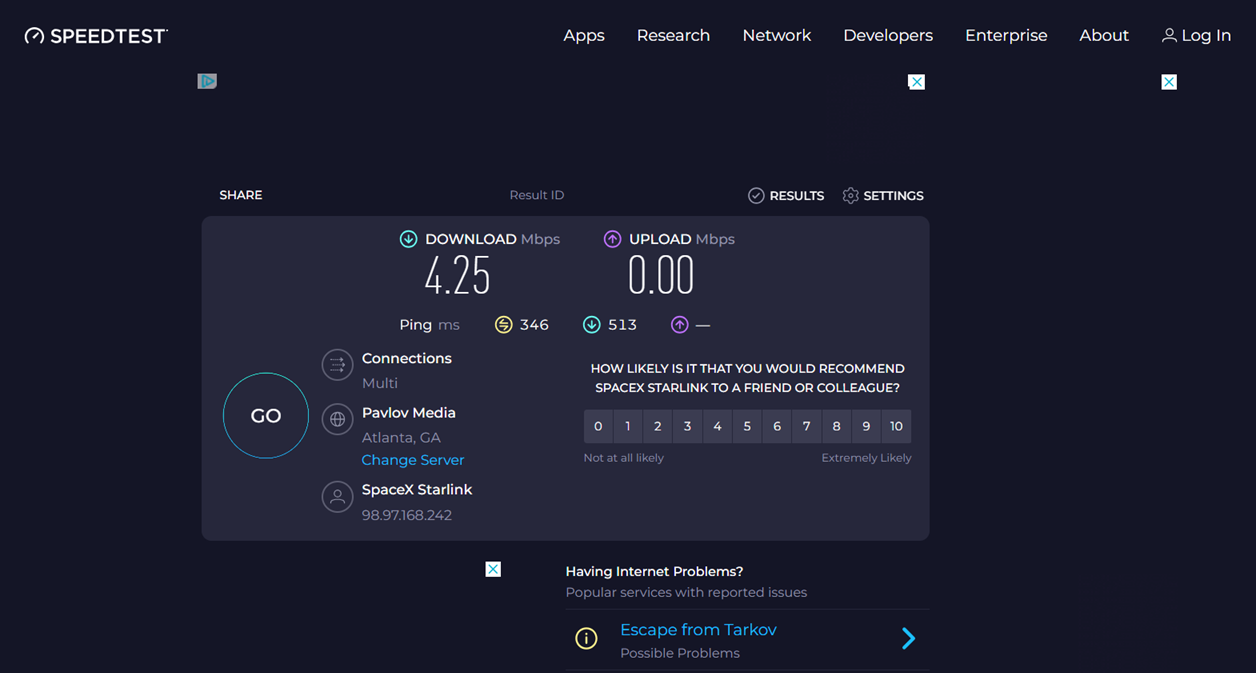Start the test with the GO button
This screenshot has width=1256, height=673.
coord(266,416)
